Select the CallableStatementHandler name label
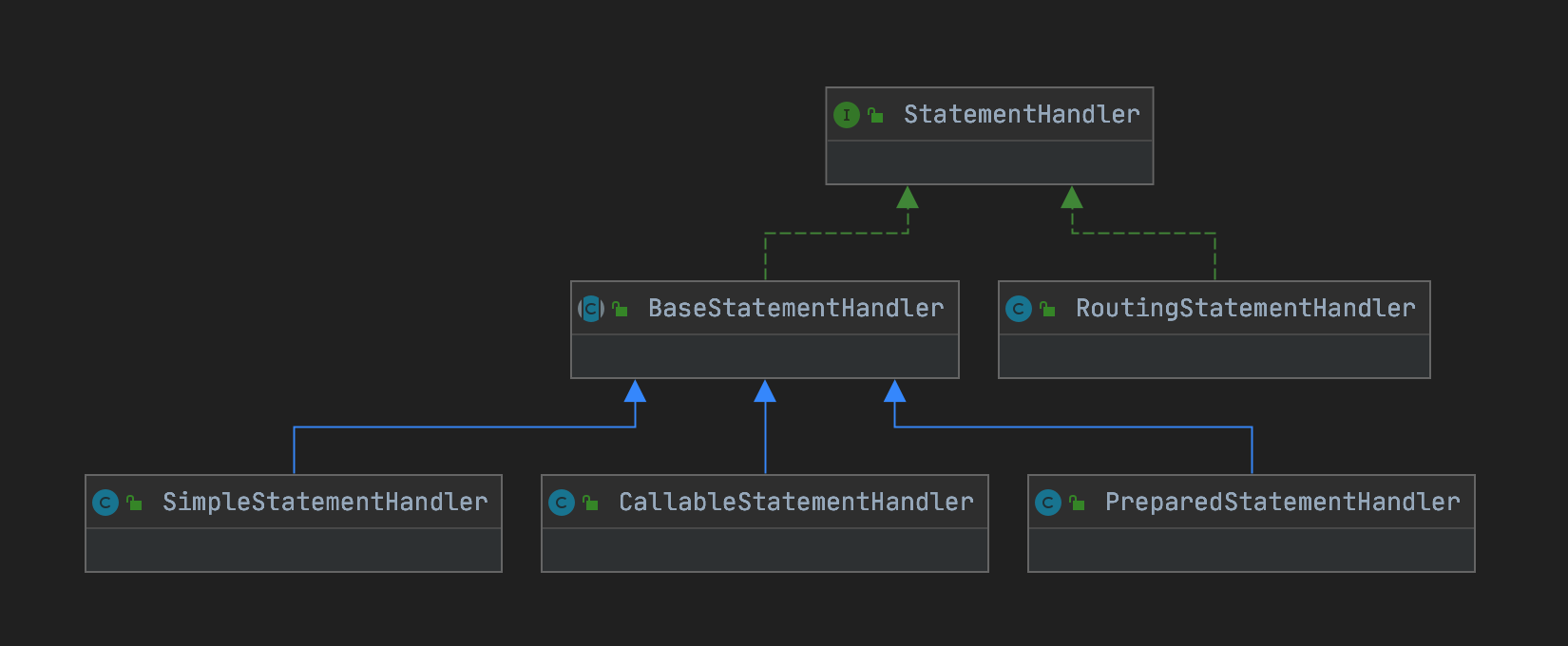The width and height of the screenshot is (1568, 646). 795,503
